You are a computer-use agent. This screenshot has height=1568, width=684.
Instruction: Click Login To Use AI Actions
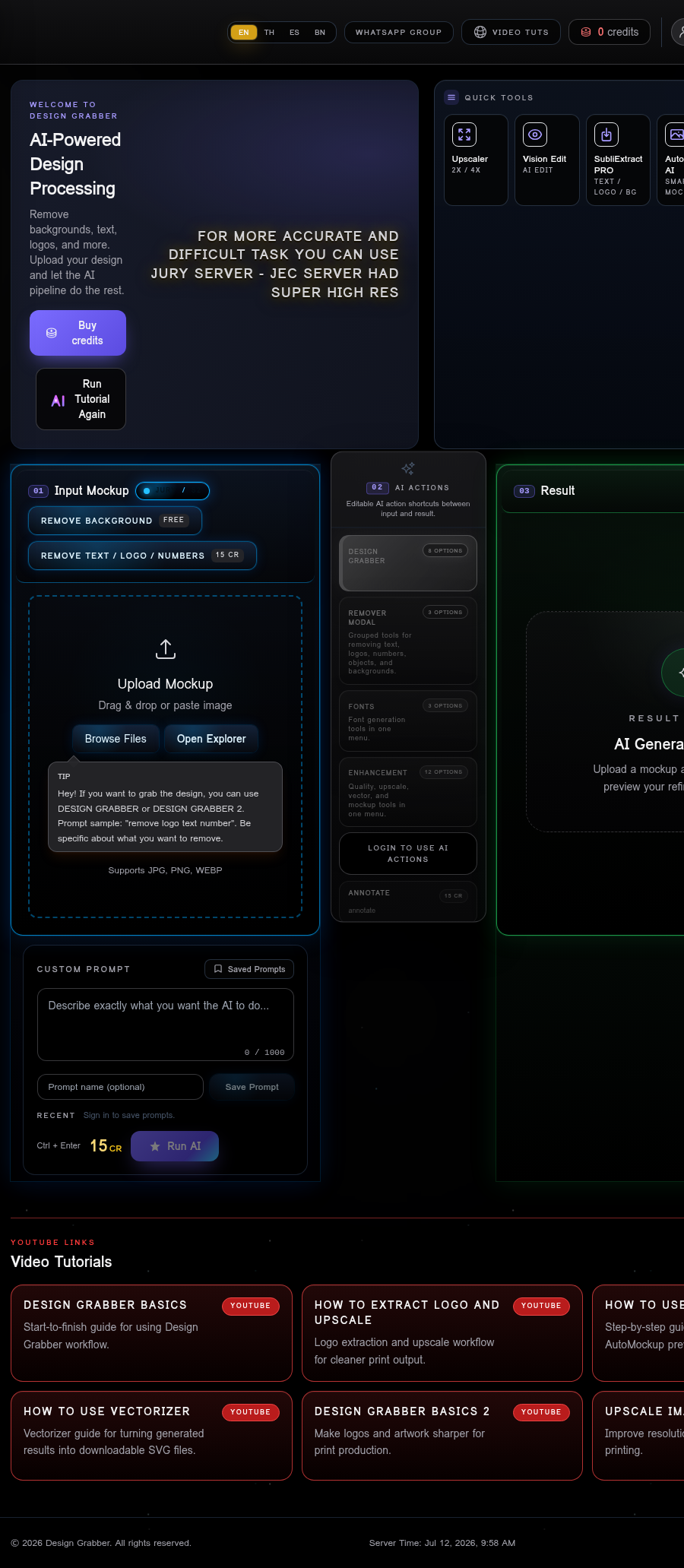click(x=408, y=854)
